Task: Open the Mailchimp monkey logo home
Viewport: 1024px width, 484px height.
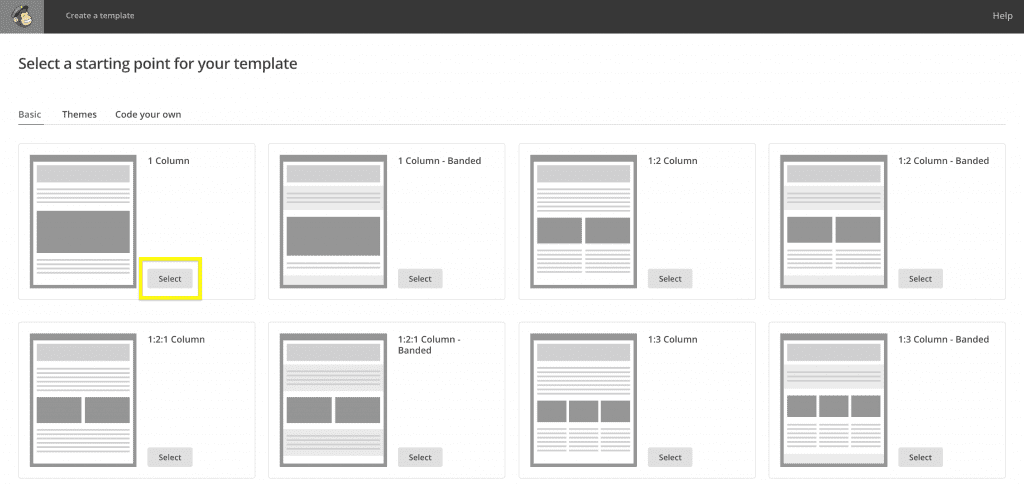Action: [22, 16]
